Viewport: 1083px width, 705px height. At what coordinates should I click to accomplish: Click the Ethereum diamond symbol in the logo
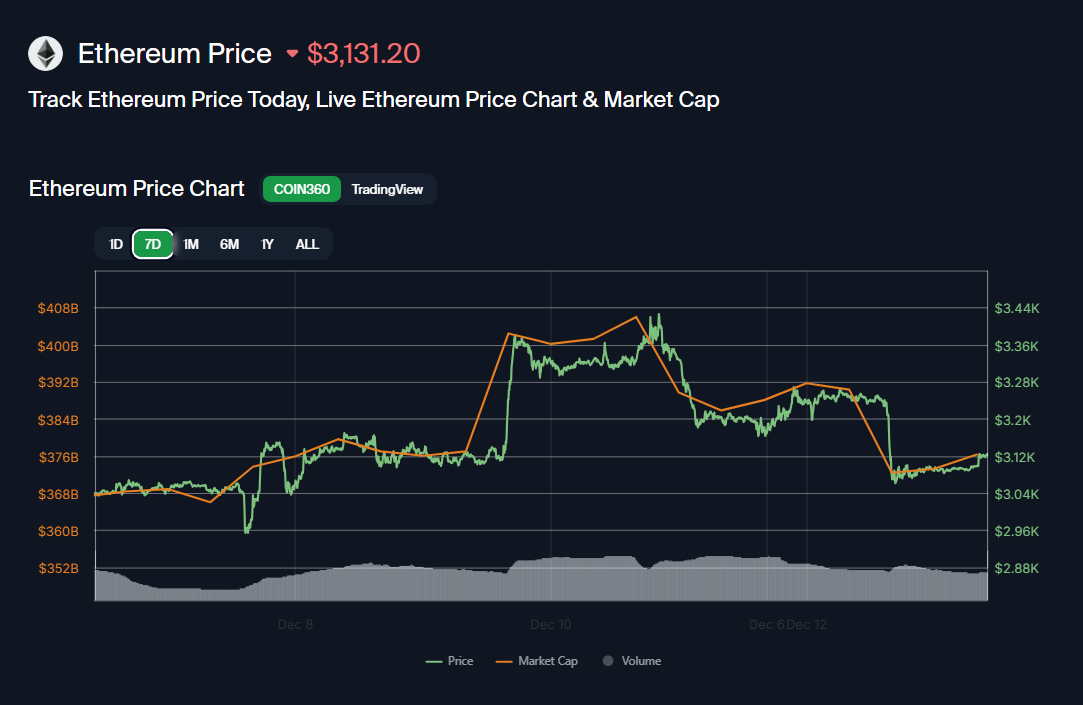[45, 53]
